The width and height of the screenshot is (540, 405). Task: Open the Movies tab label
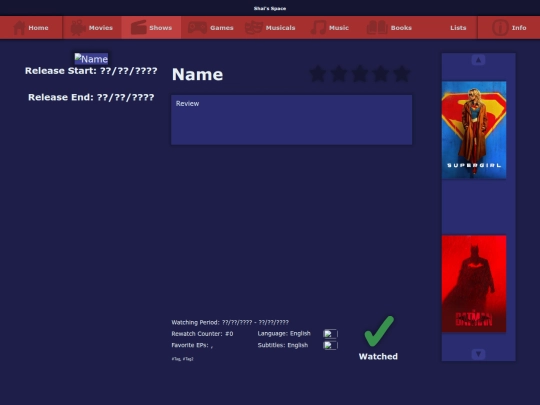[x=101, y=28]
